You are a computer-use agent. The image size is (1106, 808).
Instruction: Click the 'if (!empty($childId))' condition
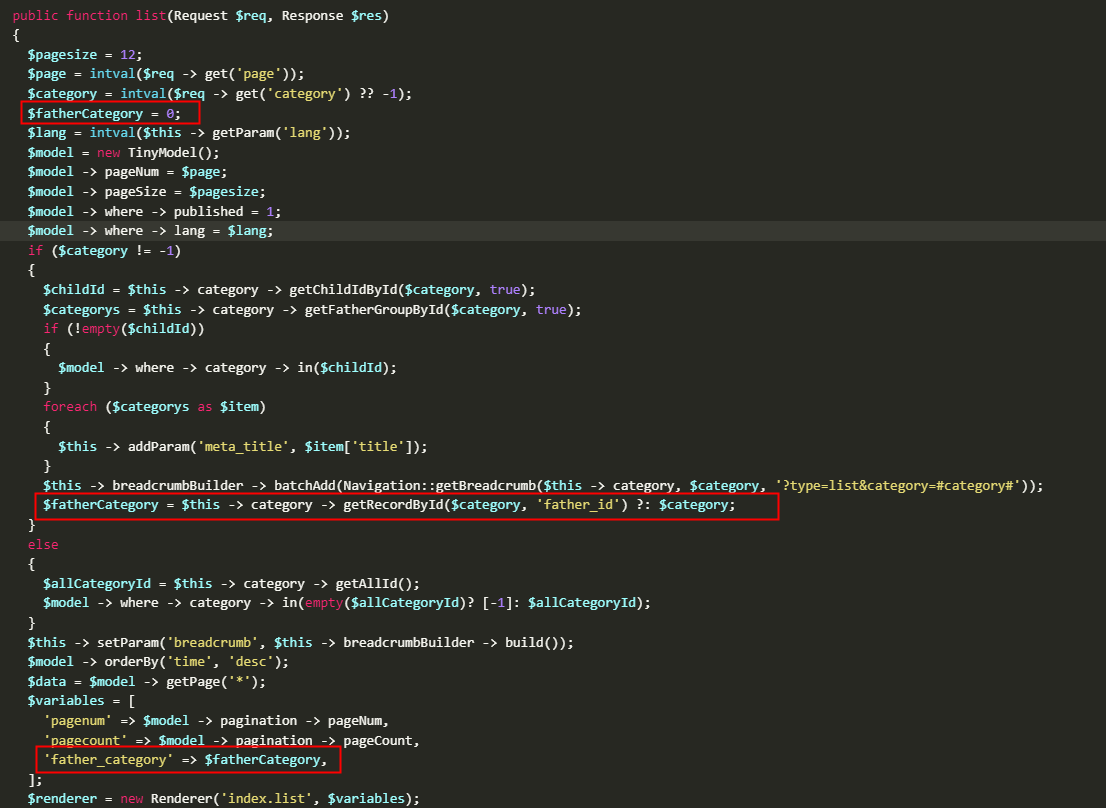click(123, 329)
